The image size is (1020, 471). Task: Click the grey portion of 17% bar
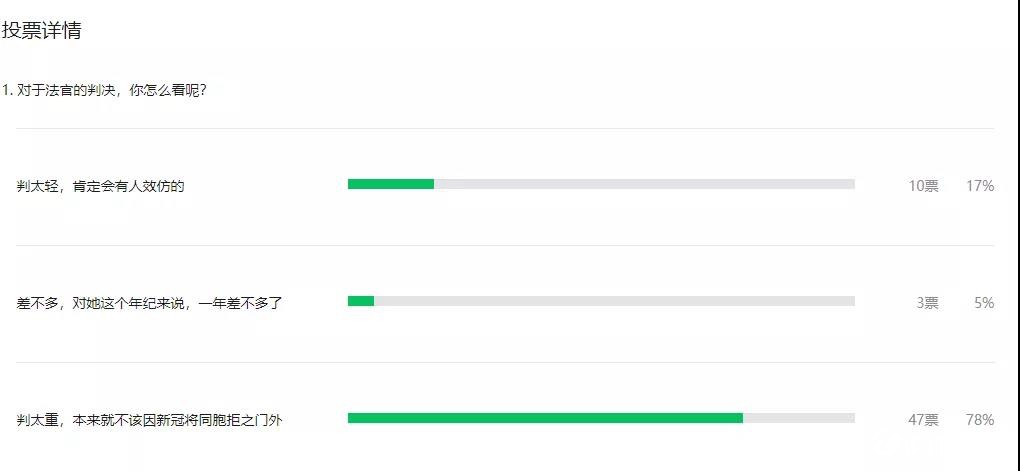click(x=644, y=184)
